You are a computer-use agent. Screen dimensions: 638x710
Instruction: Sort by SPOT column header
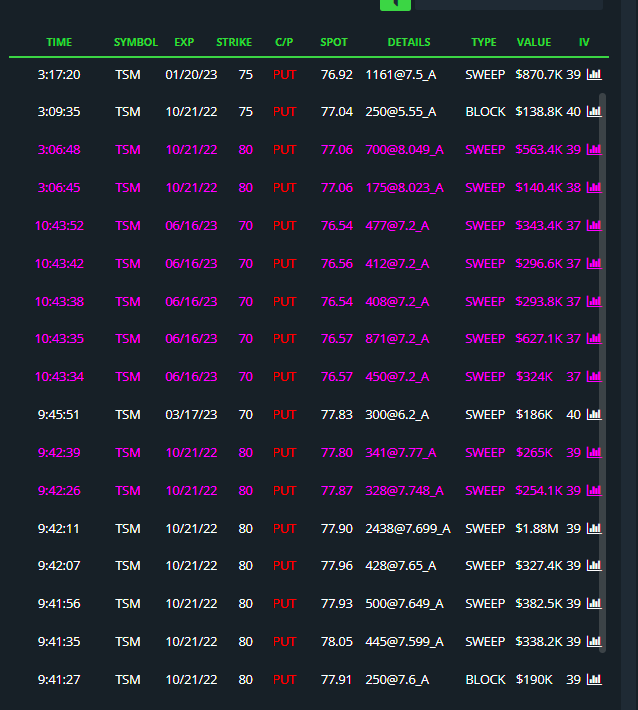click(x=334, y=42)
